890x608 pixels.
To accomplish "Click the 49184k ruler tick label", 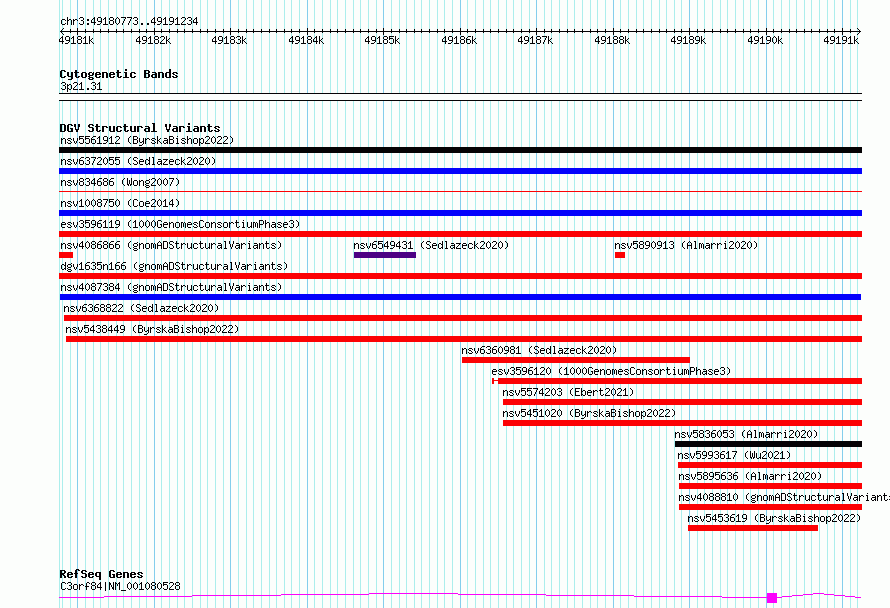I will [307, 40].
